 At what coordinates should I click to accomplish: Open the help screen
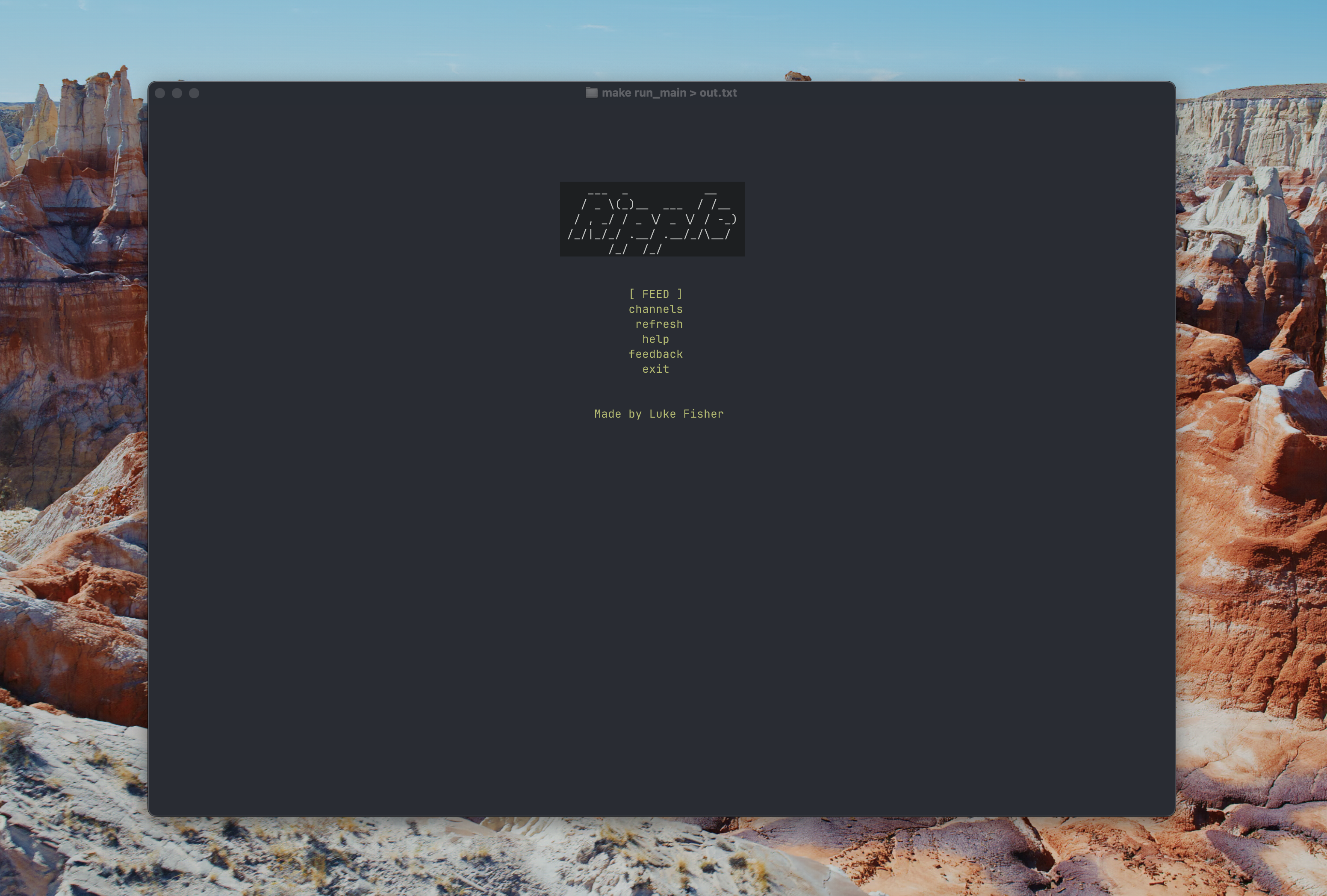pyautogui.click(x=655, y=339)
